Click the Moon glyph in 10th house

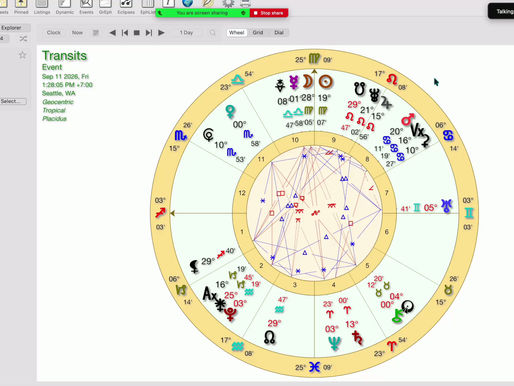[308, 82]
